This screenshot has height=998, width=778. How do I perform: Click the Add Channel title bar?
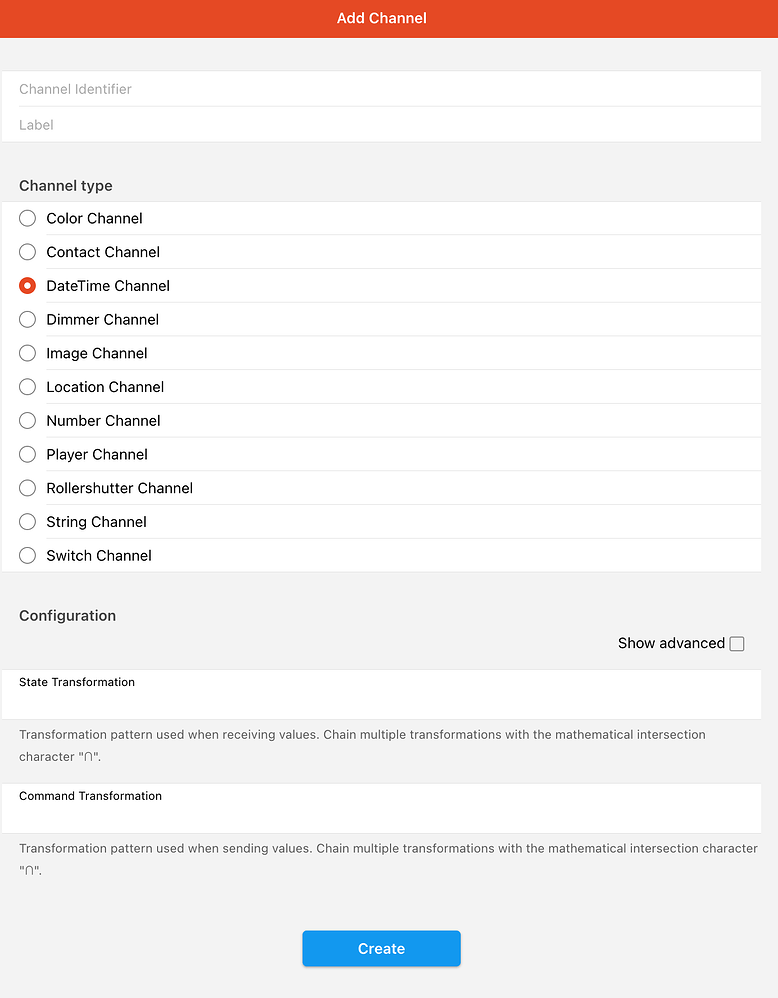[x=381, y=18]
